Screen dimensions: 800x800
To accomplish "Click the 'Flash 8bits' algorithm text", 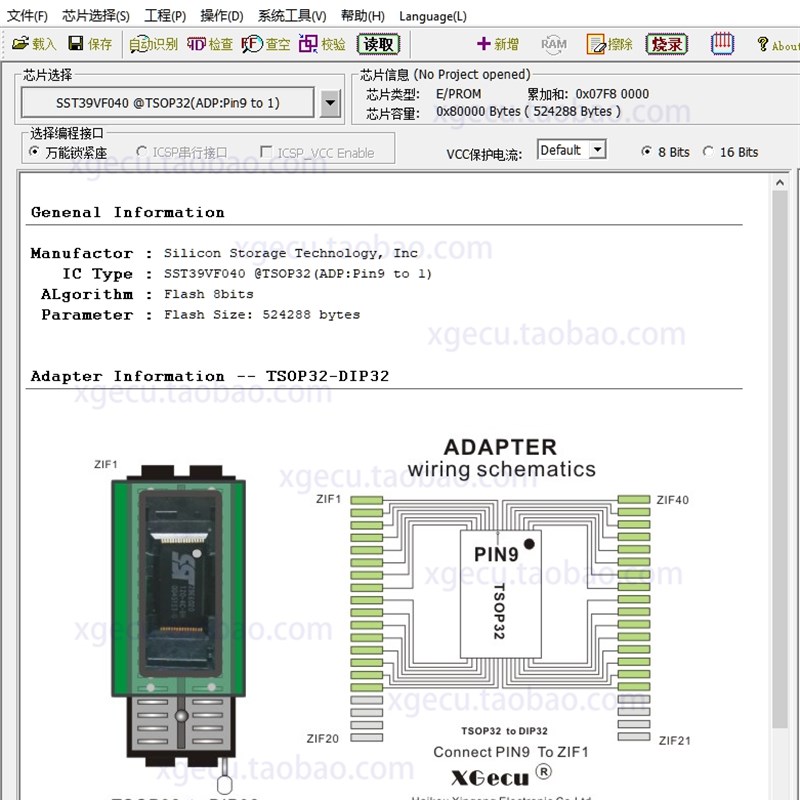I will click(208, 294).
